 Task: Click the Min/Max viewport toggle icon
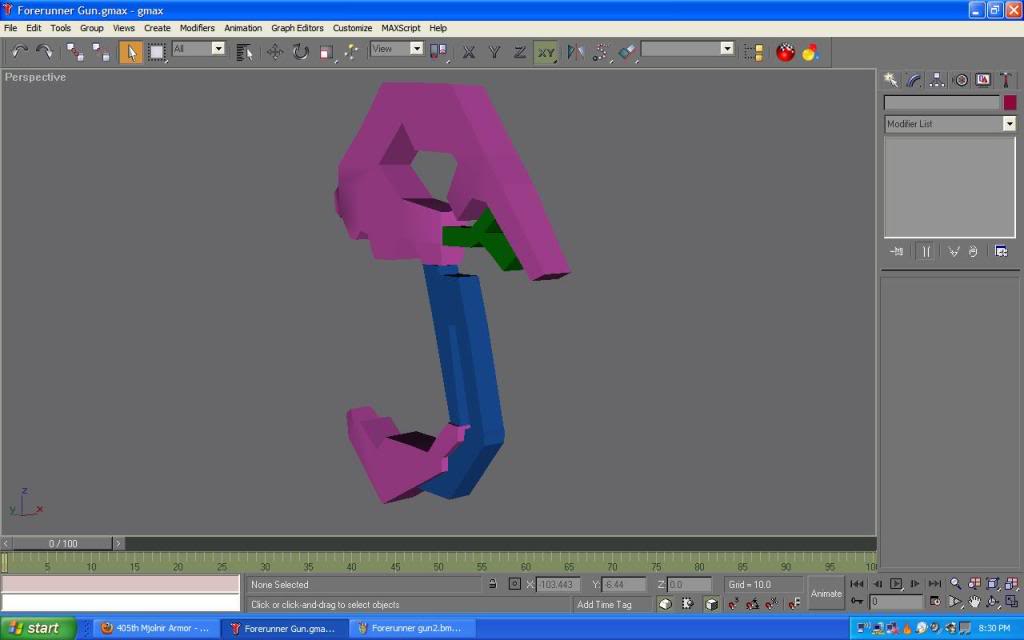[1012, 601]
